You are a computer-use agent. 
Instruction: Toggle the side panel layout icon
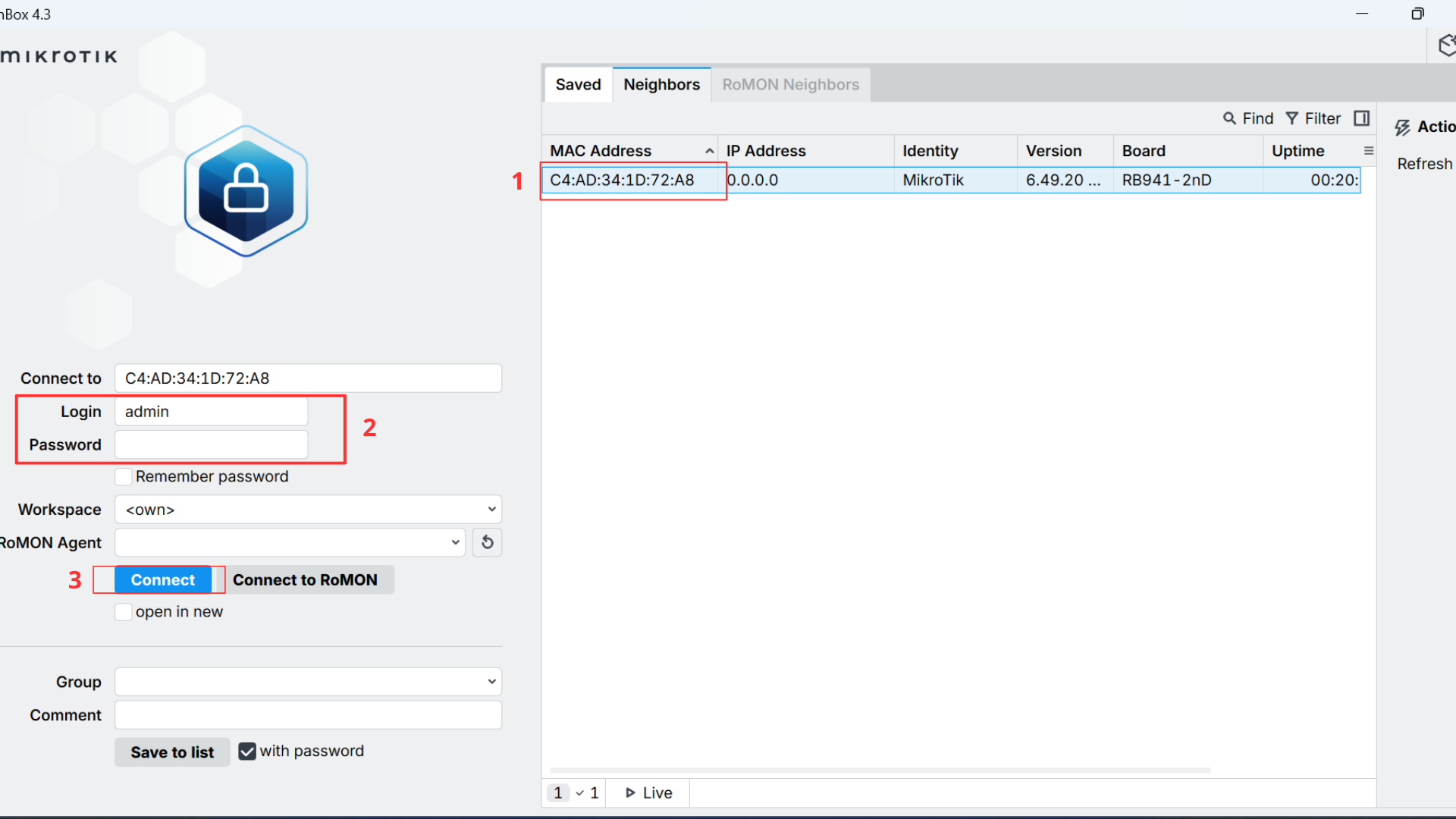(x=1362, y=118)
